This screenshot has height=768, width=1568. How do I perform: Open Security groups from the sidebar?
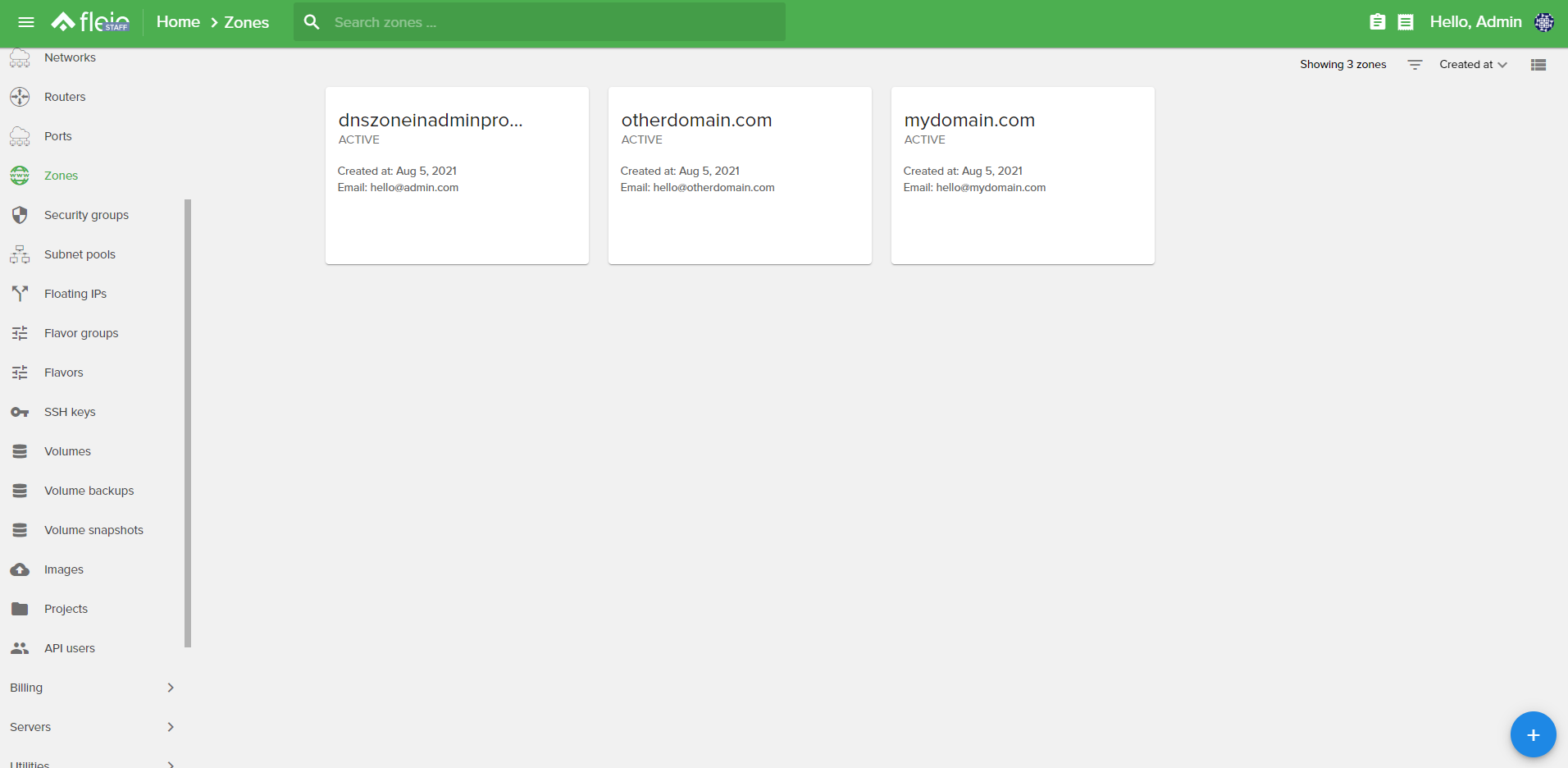coord(86,215)
